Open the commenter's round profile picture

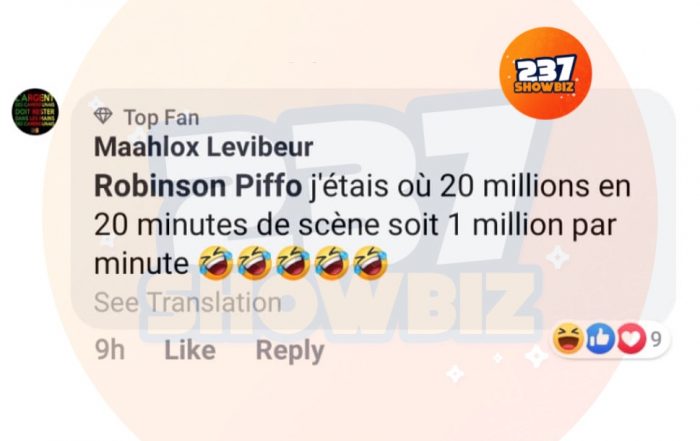[x=35, y=112]
